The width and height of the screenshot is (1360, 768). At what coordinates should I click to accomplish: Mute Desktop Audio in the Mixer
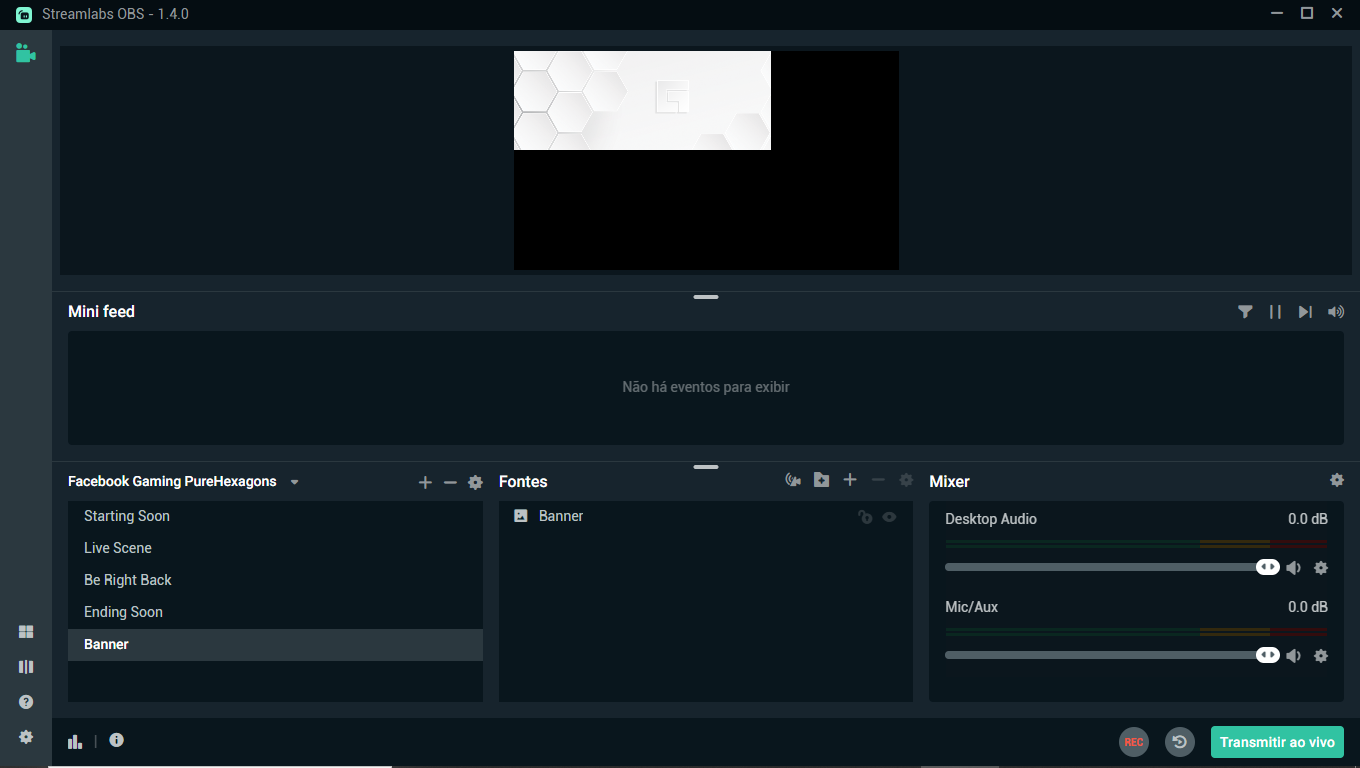pyautogui.click(x=1293, y=567)
